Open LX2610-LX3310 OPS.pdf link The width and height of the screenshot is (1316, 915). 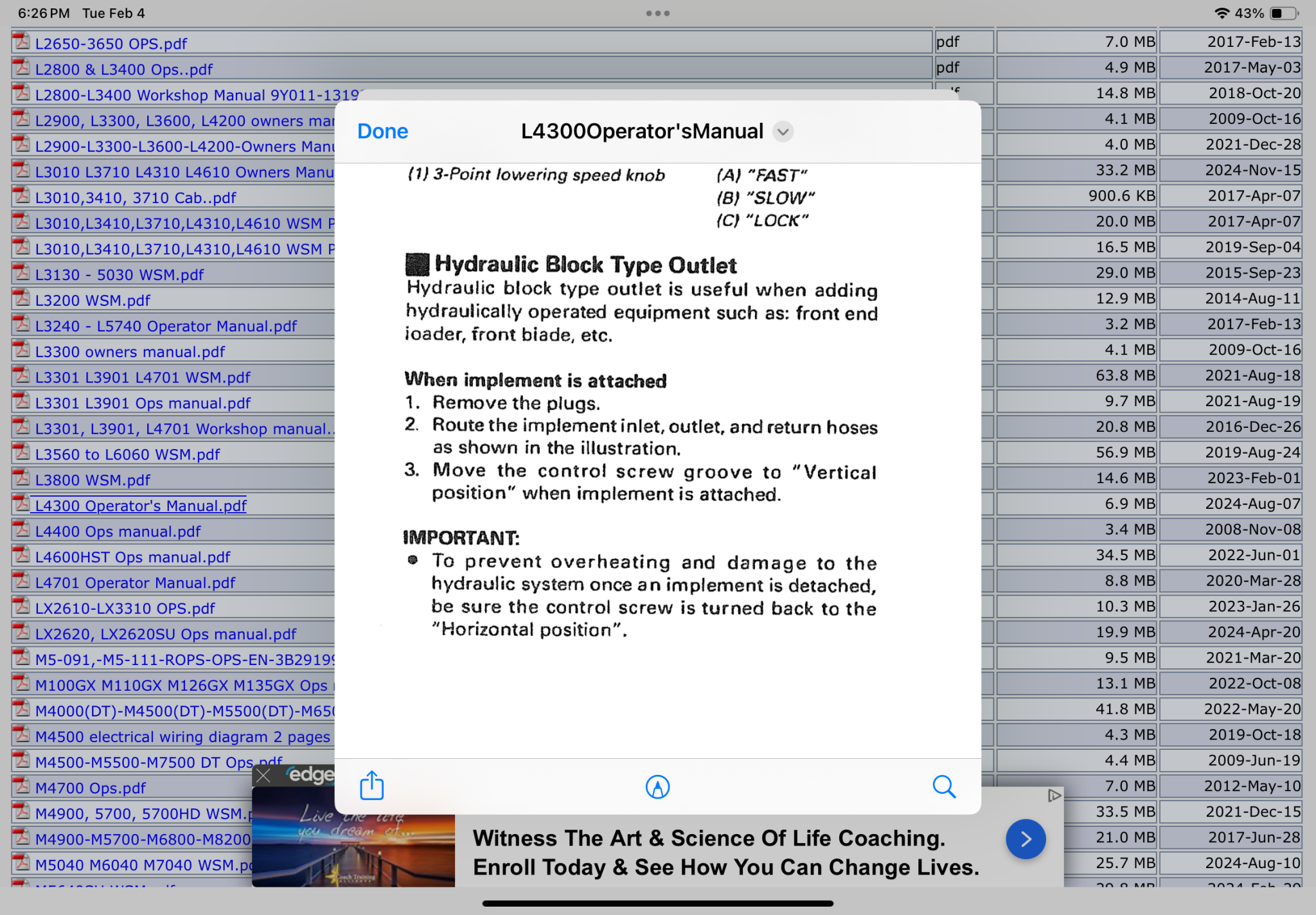(125, 609)
